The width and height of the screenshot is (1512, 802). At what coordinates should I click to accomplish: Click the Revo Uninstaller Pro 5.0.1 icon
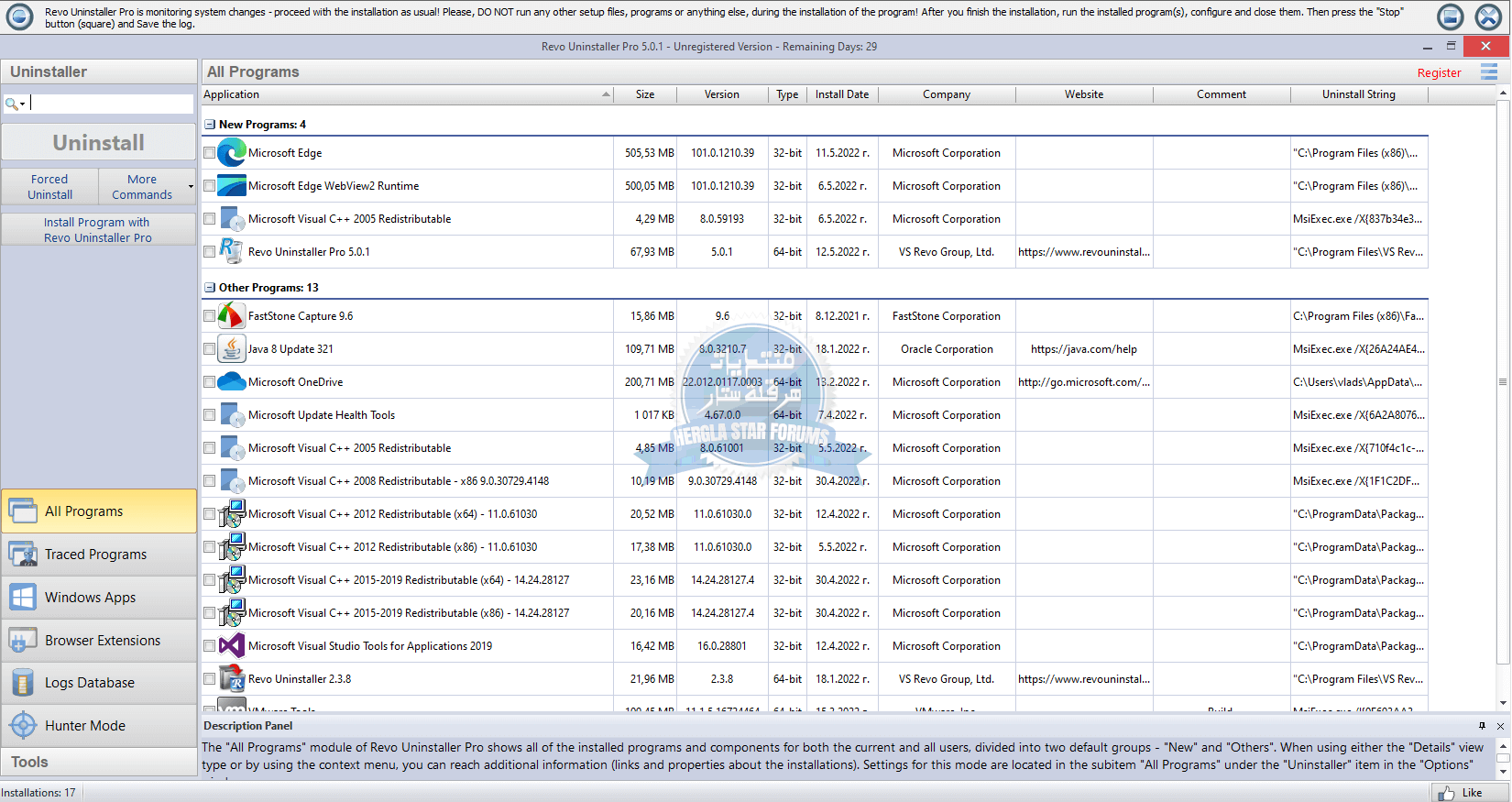[x=232, y=252]
